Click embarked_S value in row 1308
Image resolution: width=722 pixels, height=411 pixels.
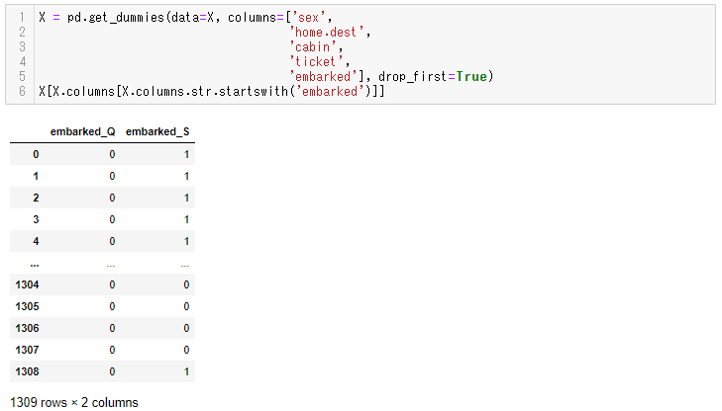click(x=186, y=372)
